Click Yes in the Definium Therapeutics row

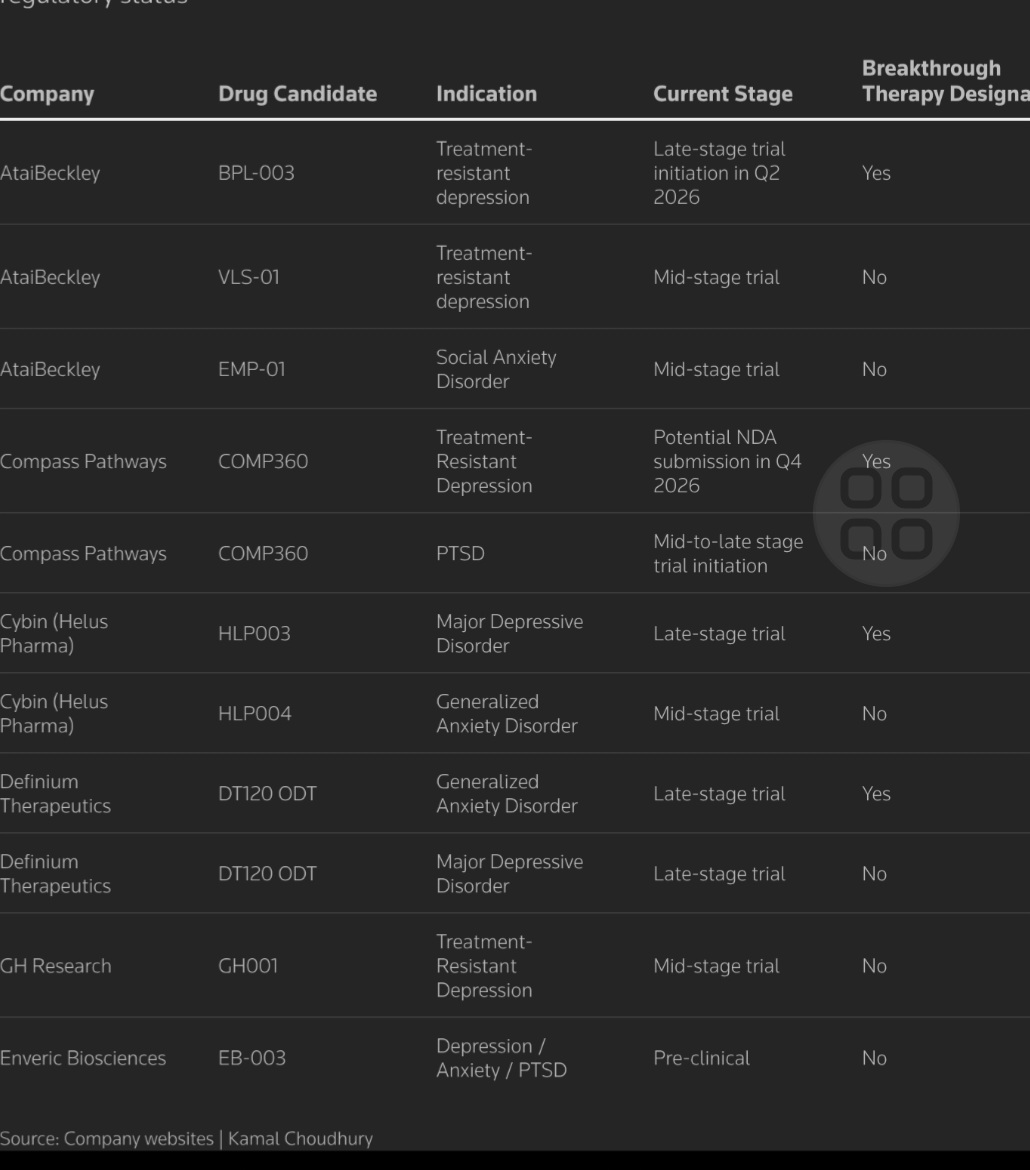click(x=876, y=793)
